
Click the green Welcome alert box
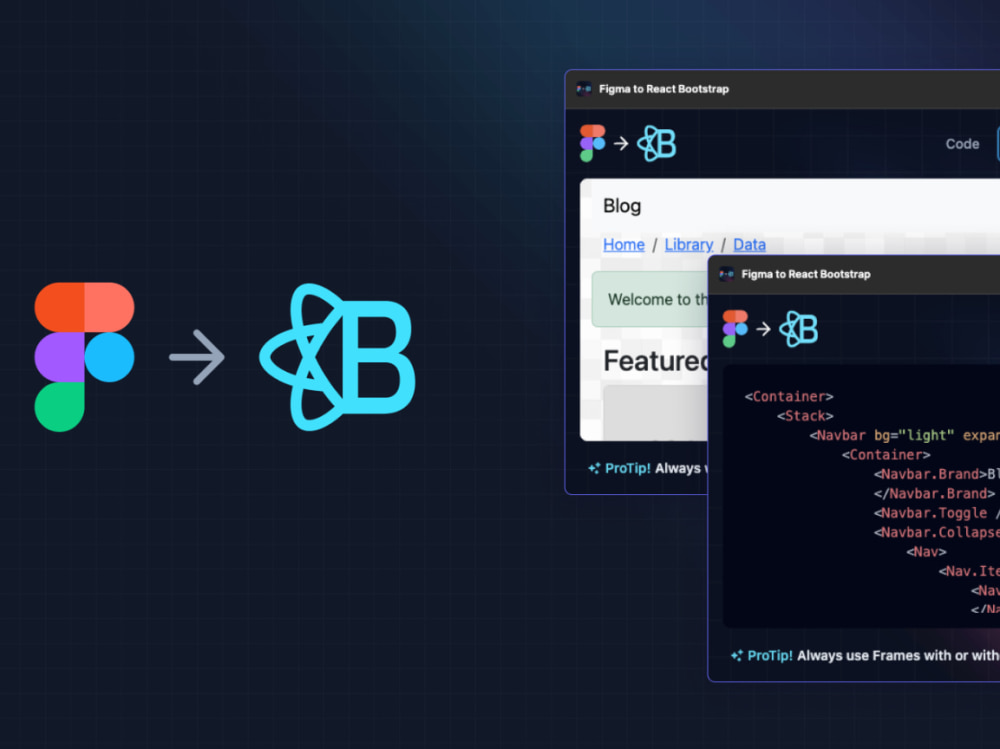click(x=650, y=299)
